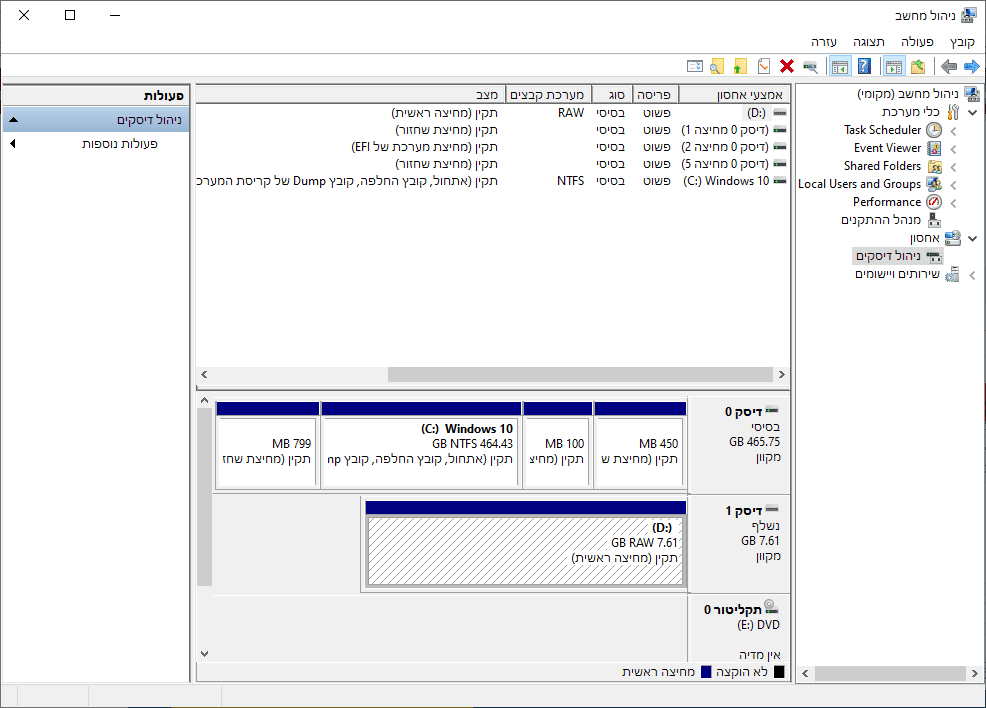
Task: Click the Event Viewer icon in the tree
Action: coord(933,148)
